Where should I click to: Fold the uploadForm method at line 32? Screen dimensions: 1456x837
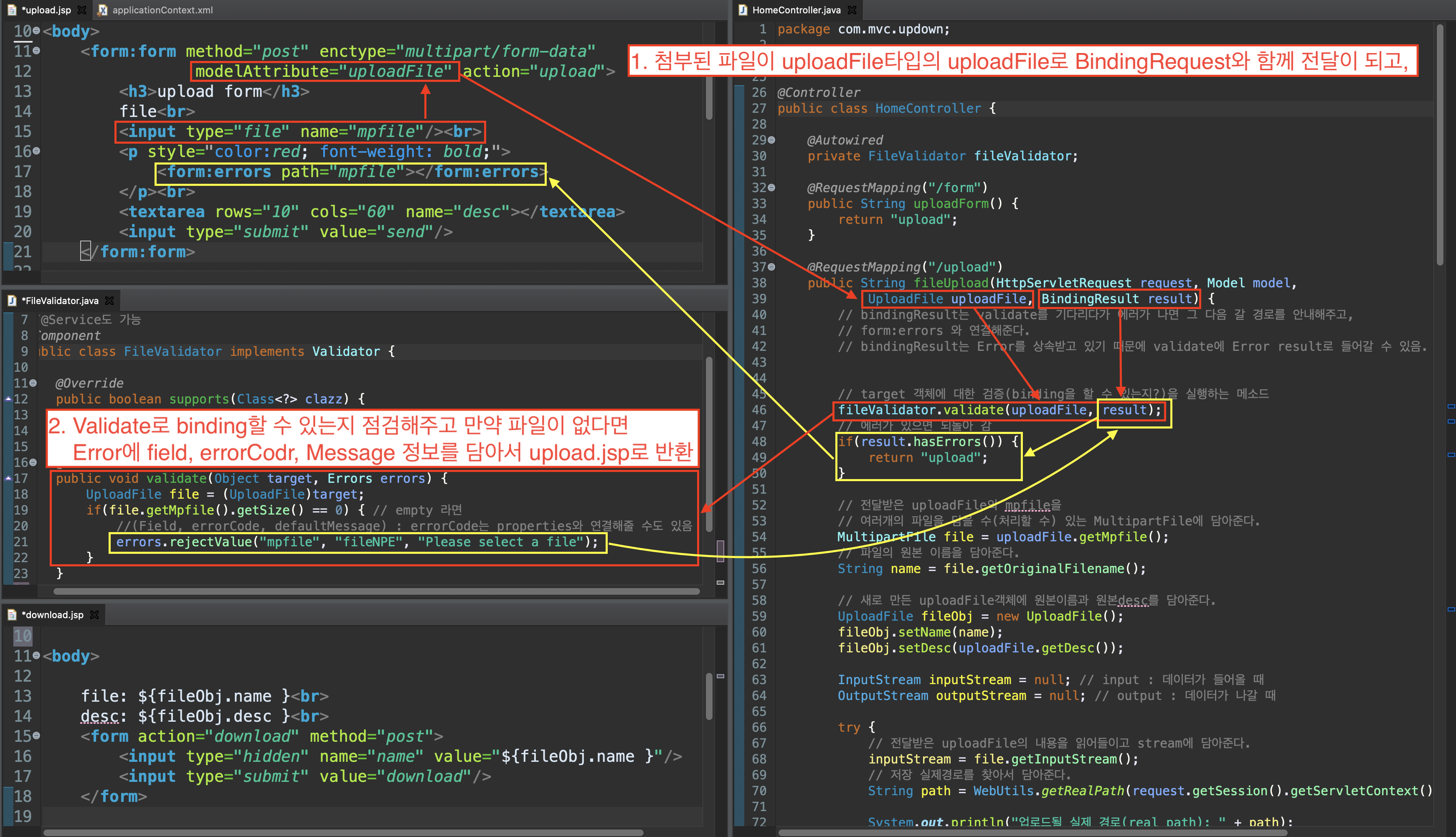click(x=771, y=188)
